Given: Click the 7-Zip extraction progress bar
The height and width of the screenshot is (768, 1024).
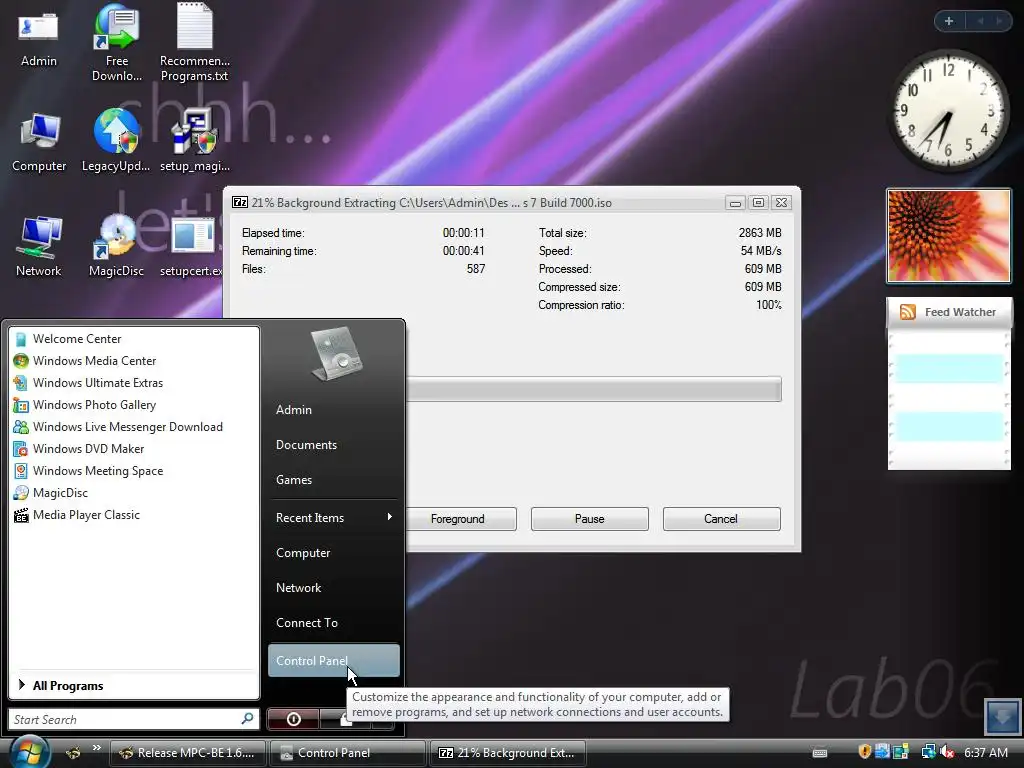Looking at the screenshot, I should pyautogui.click(x=594, y=389).
